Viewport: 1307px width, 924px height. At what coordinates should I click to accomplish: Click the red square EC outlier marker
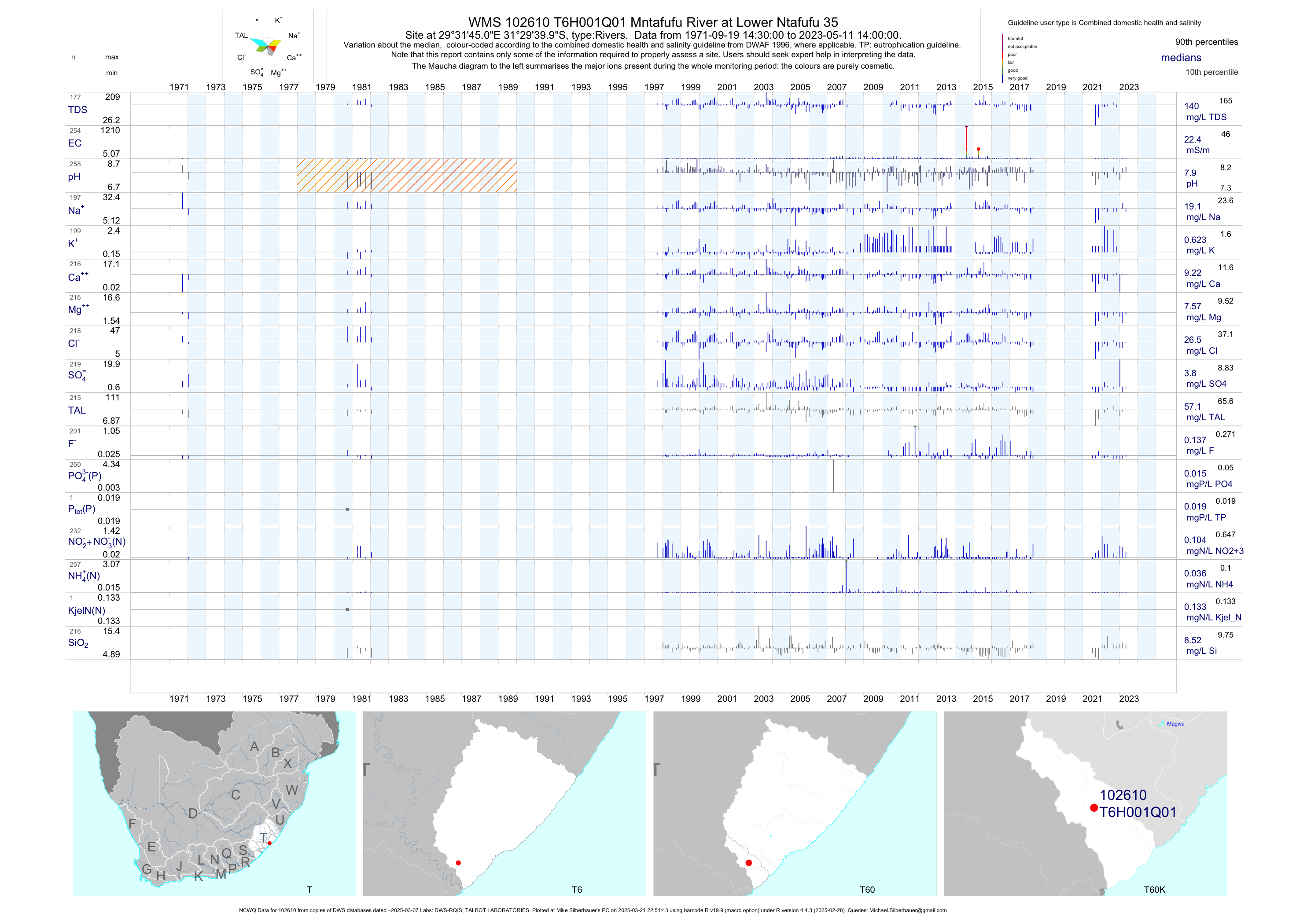[978, 149]
